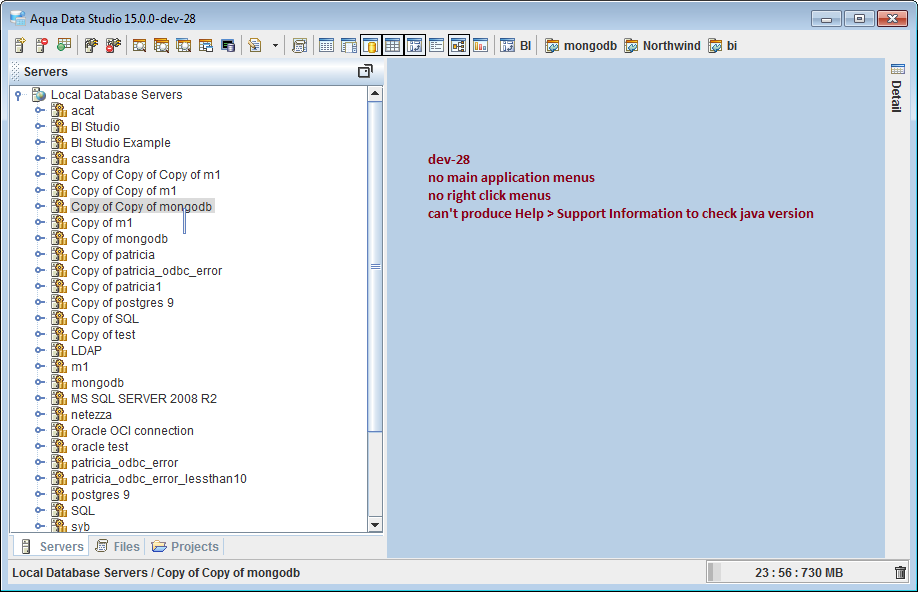Click the scrollbar down arrow in Servers tree
Screen dimensions: 918x592
[x=375, y=525]
